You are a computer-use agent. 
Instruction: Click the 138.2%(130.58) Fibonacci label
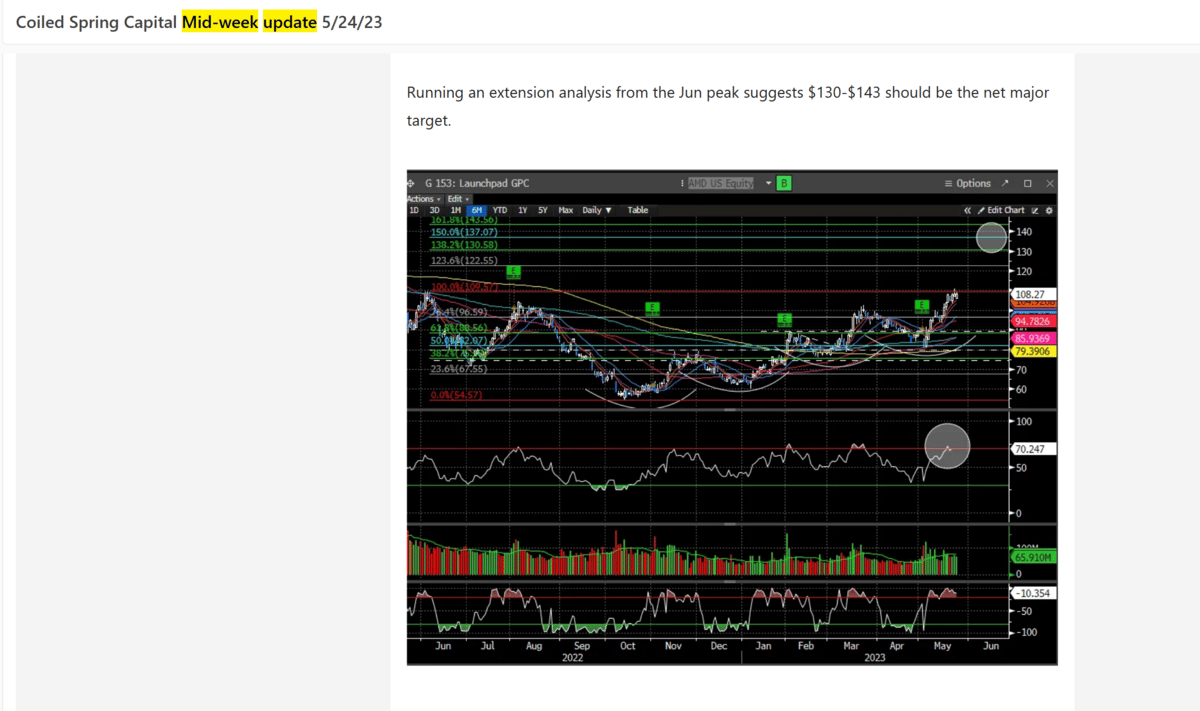464,245
